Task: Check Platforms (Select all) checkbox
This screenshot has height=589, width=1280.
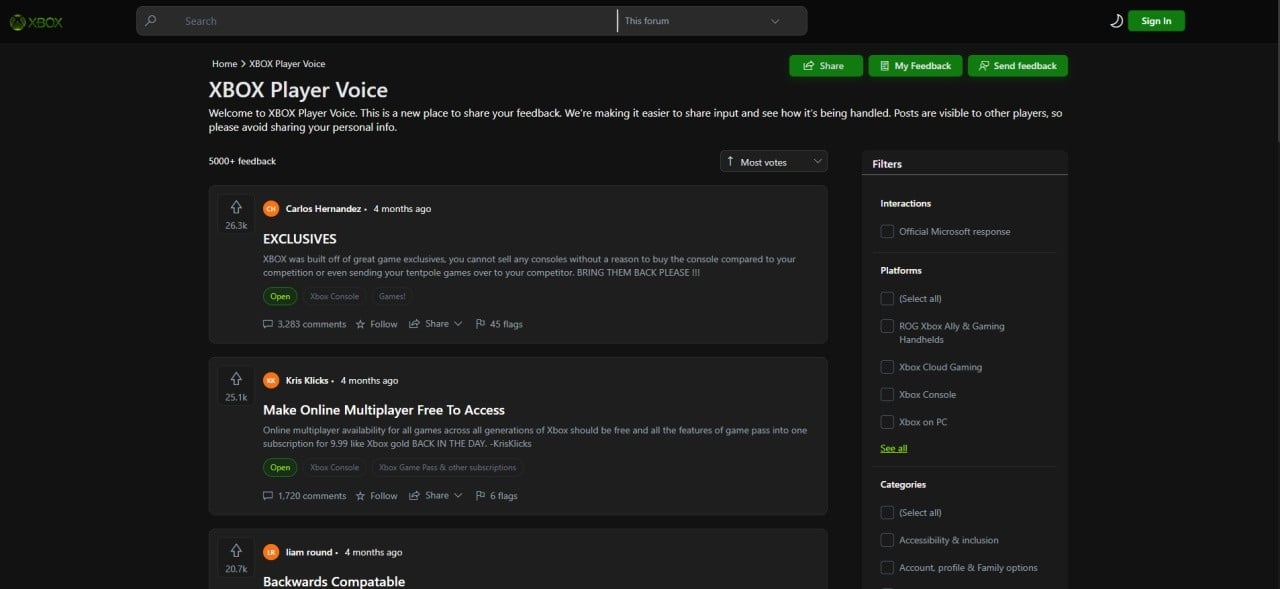Action: 887,299
